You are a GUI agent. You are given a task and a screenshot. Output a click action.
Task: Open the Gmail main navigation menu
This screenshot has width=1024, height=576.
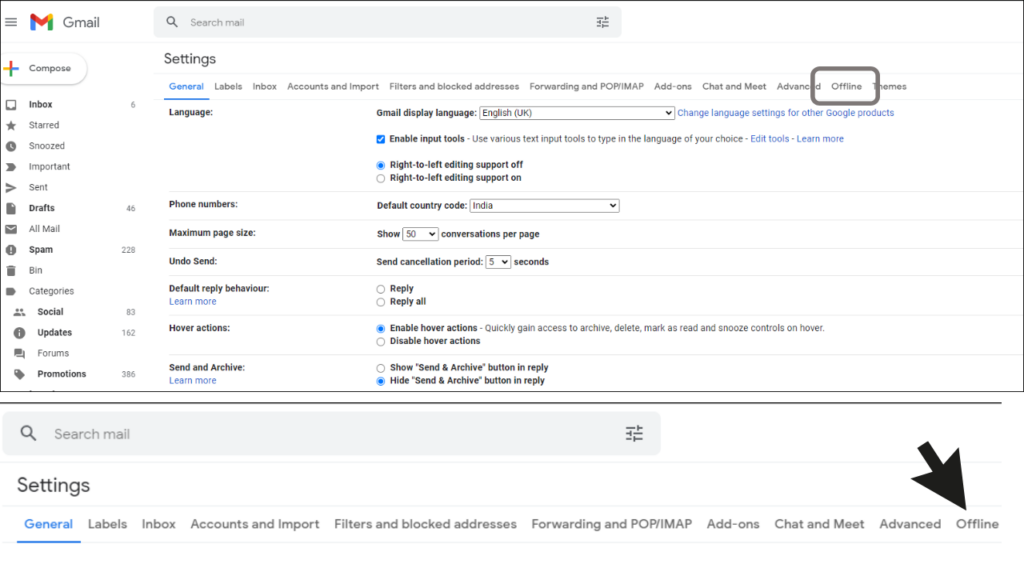pyautogui.click(x=13, y=19)
